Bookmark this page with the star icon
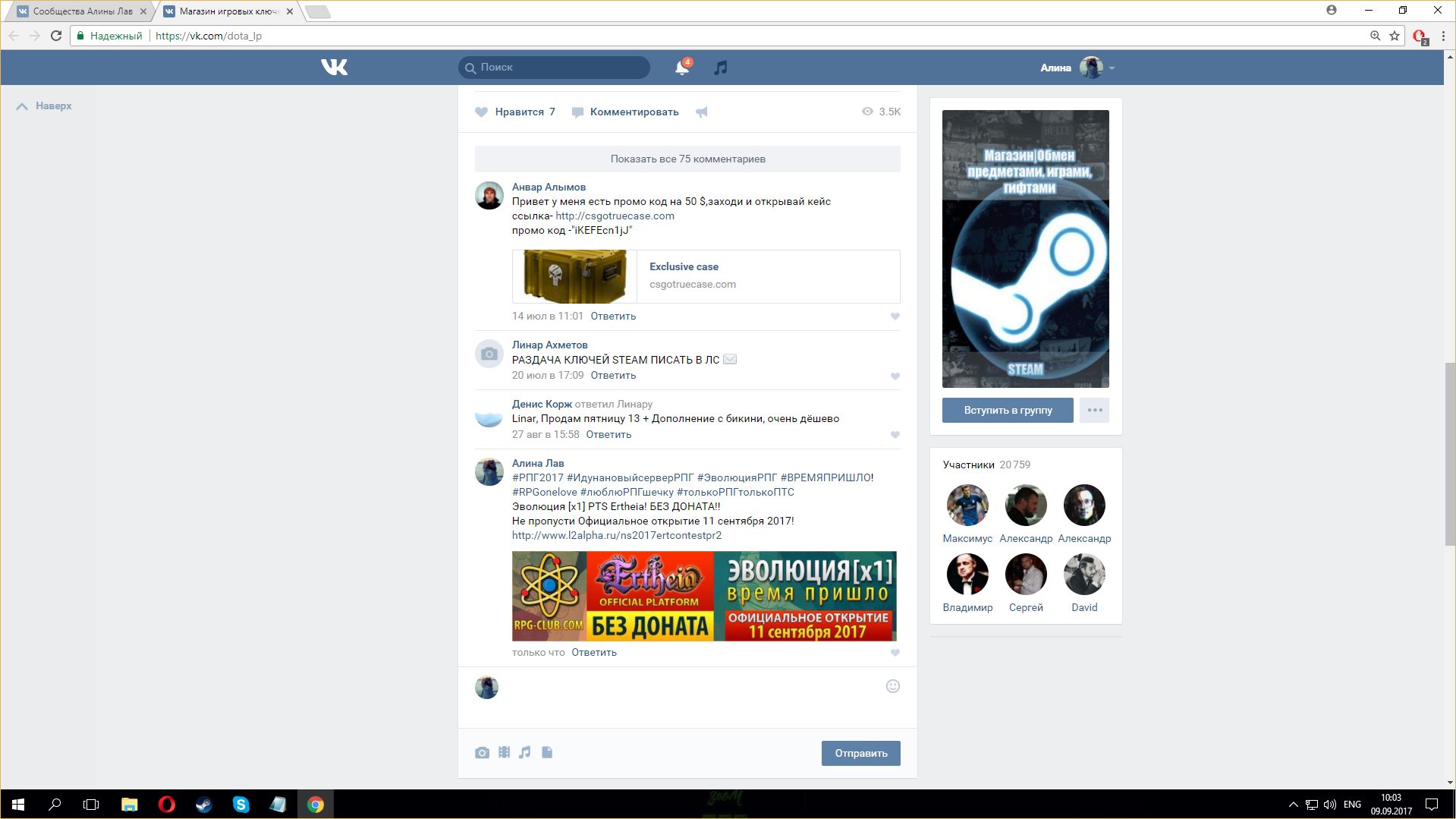The image size is (1456, 819). click(x=1395, y=36)
